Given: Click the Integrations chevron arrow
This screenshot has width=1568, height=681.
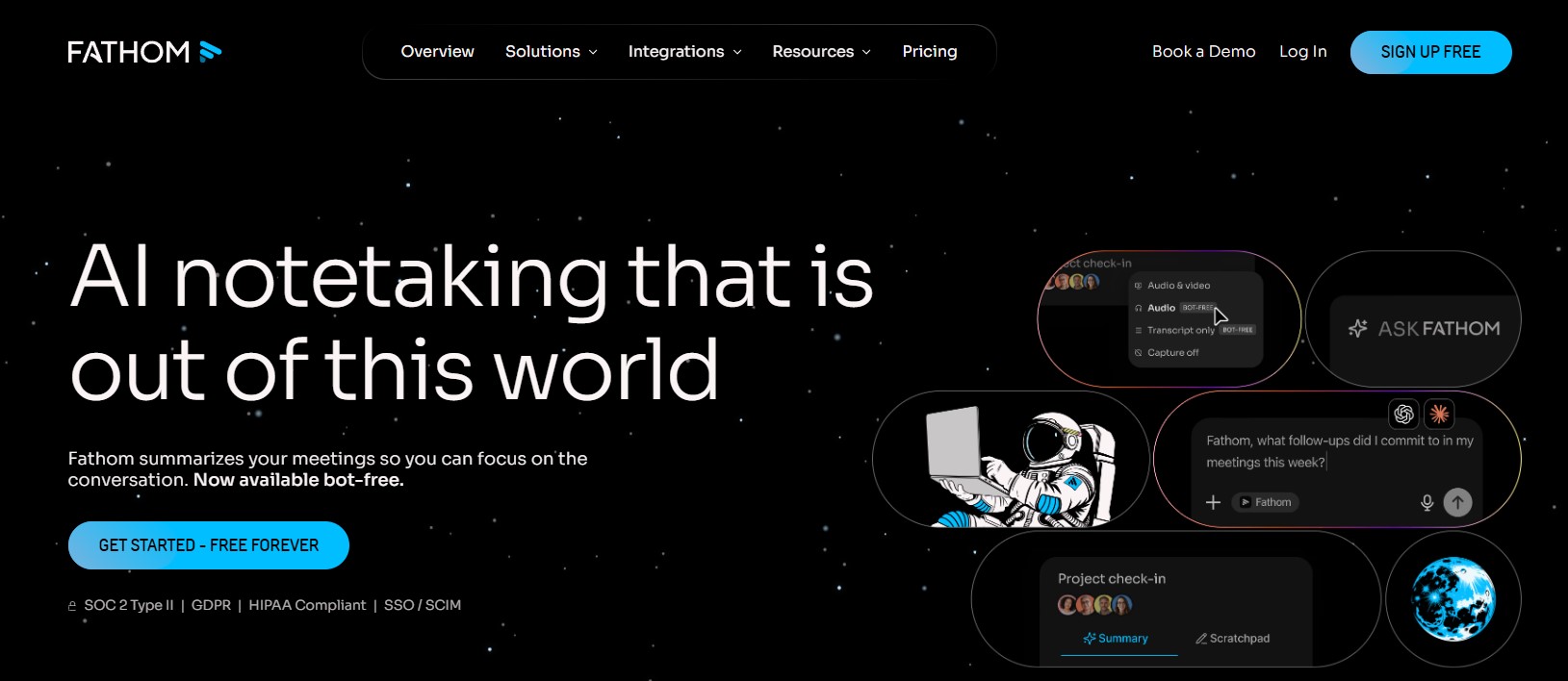Looking at the screenshot, I should [x=737, y=53].
